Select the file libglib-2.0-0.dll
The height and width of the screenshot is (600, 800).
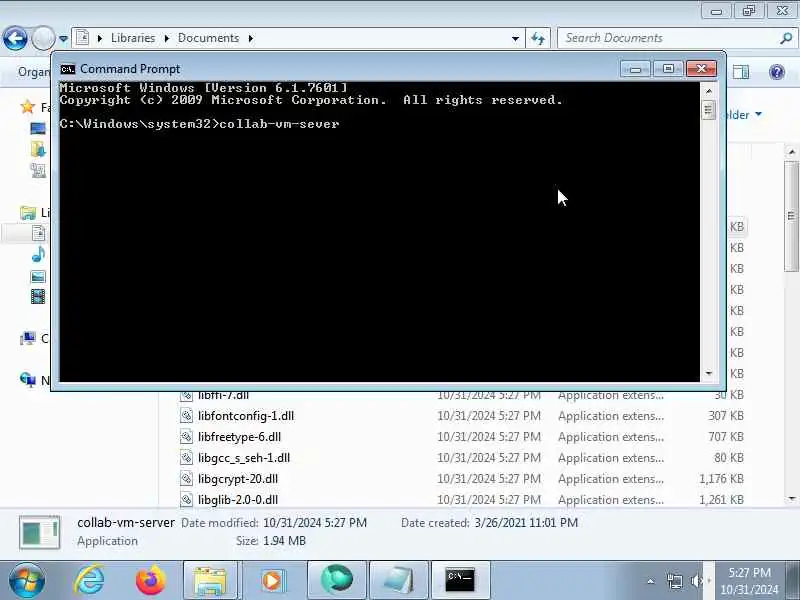click(238, 499)
